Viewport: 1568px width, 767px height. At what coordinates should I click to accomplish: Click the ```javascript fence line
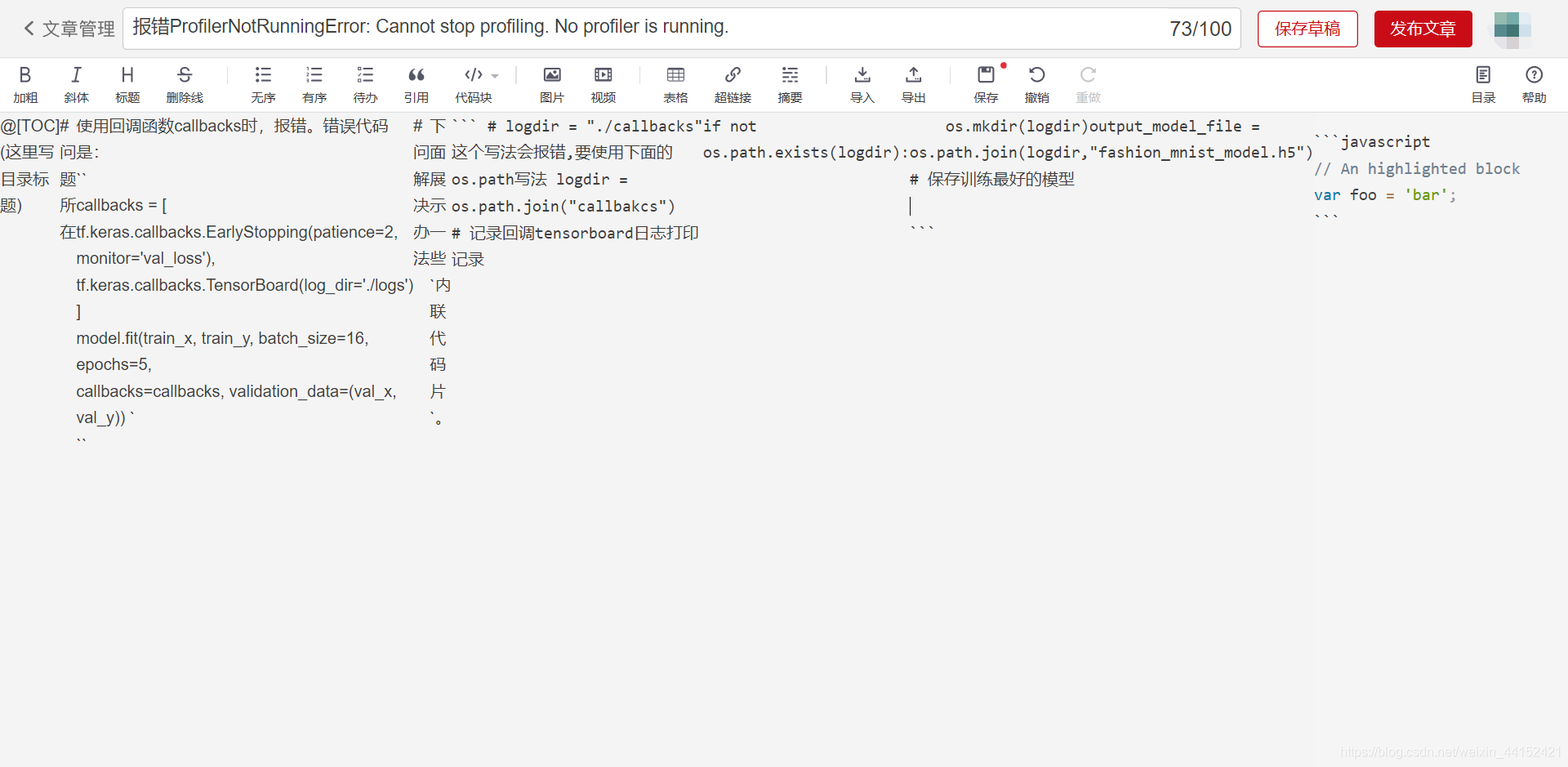point(1373,141)
